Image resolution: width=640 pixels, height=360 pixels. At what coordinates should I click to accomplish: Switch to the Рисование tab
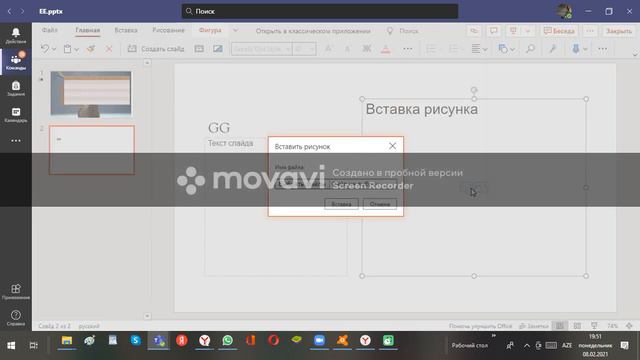click(168, 30)
